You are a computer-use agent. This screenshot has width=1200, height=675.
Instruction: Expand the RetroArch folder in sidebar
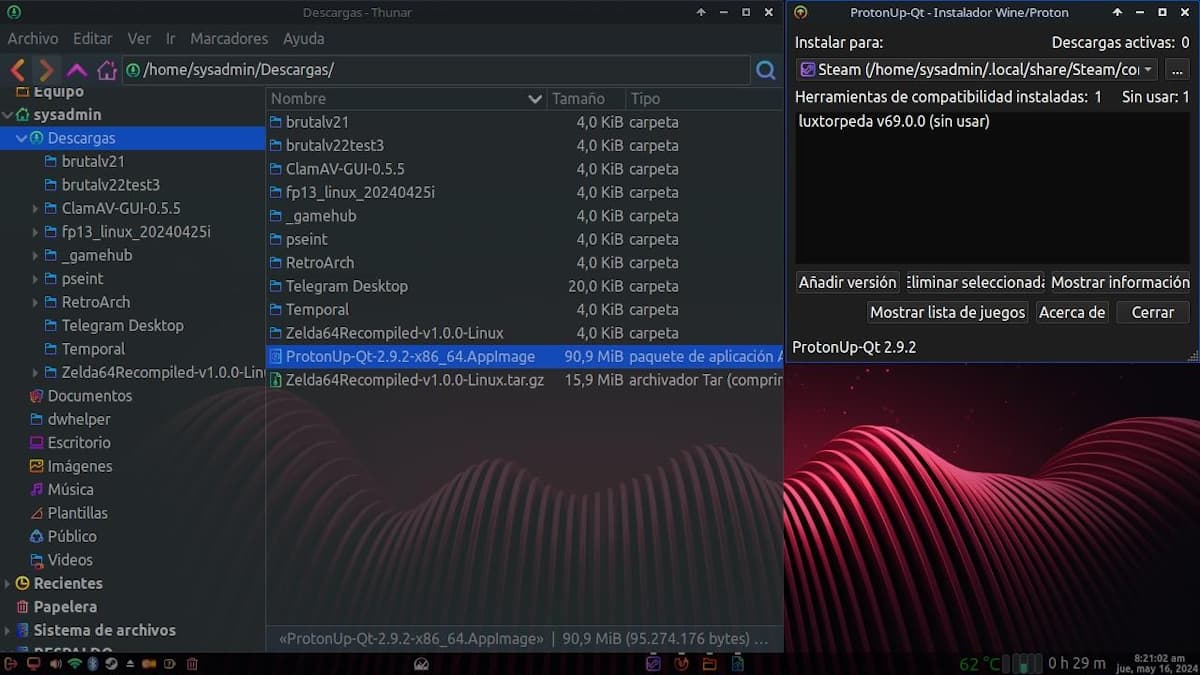[x=36, y=302]
